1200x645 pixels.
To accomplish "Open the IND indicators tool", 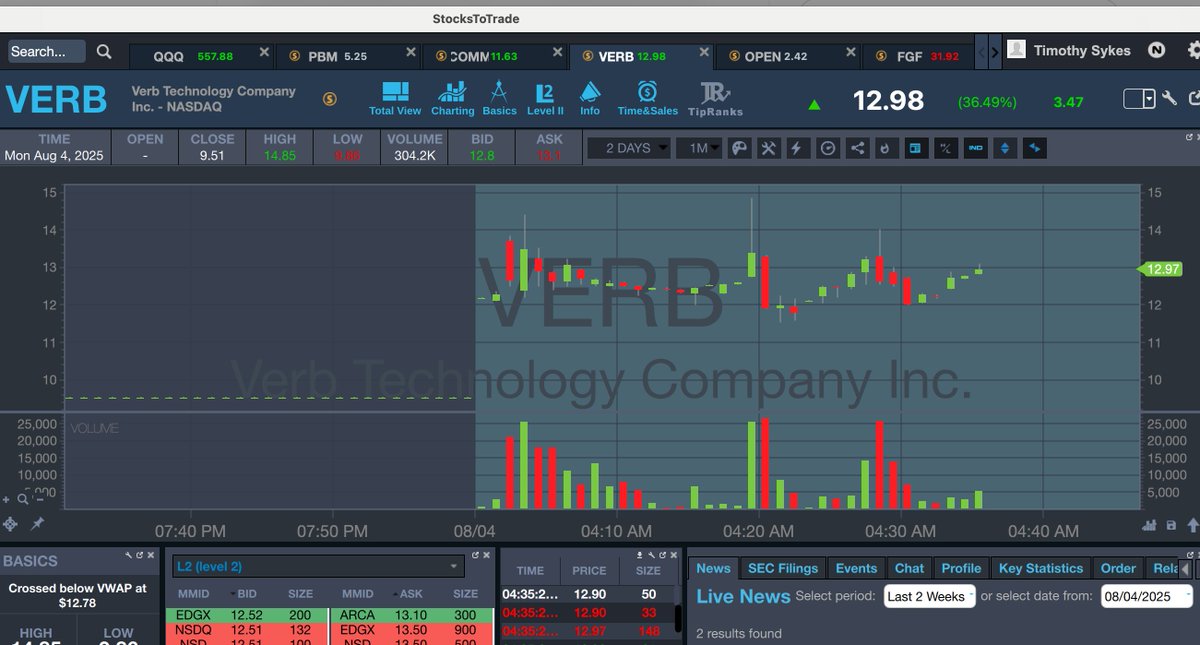I will pos(975,147).
